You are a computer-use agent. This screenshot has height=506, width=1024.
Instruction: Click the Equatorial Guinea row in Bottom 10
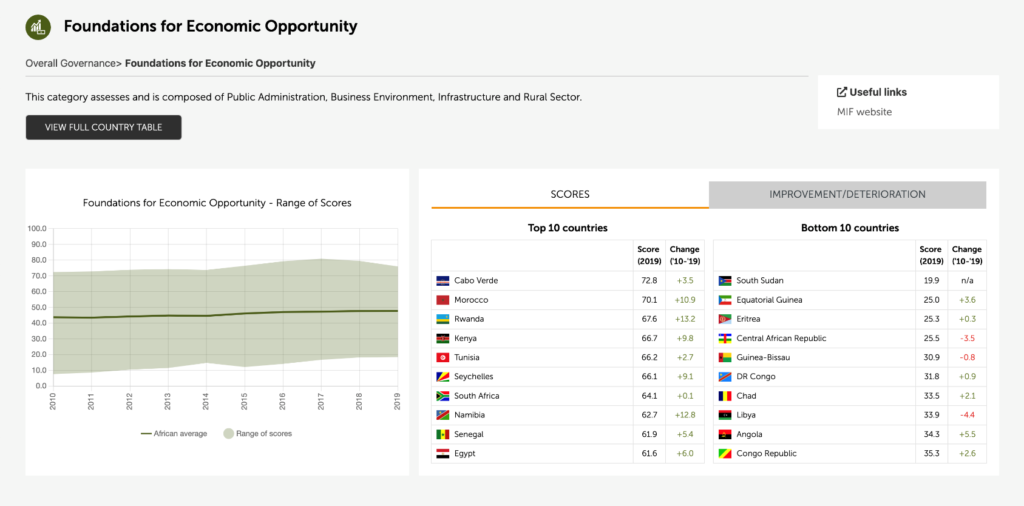tap(850, 300)
